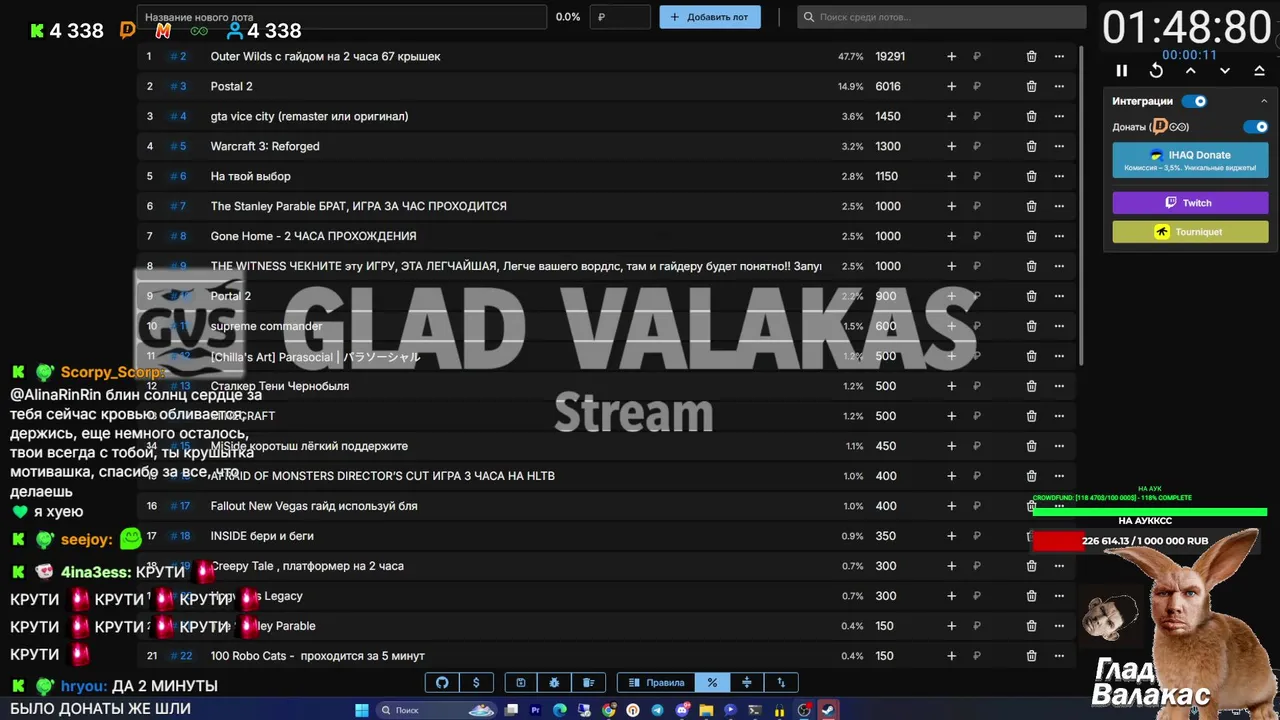Add amount to Postal 2 lot
This screenshot has width=1280, height=720.
coord(951,87)
